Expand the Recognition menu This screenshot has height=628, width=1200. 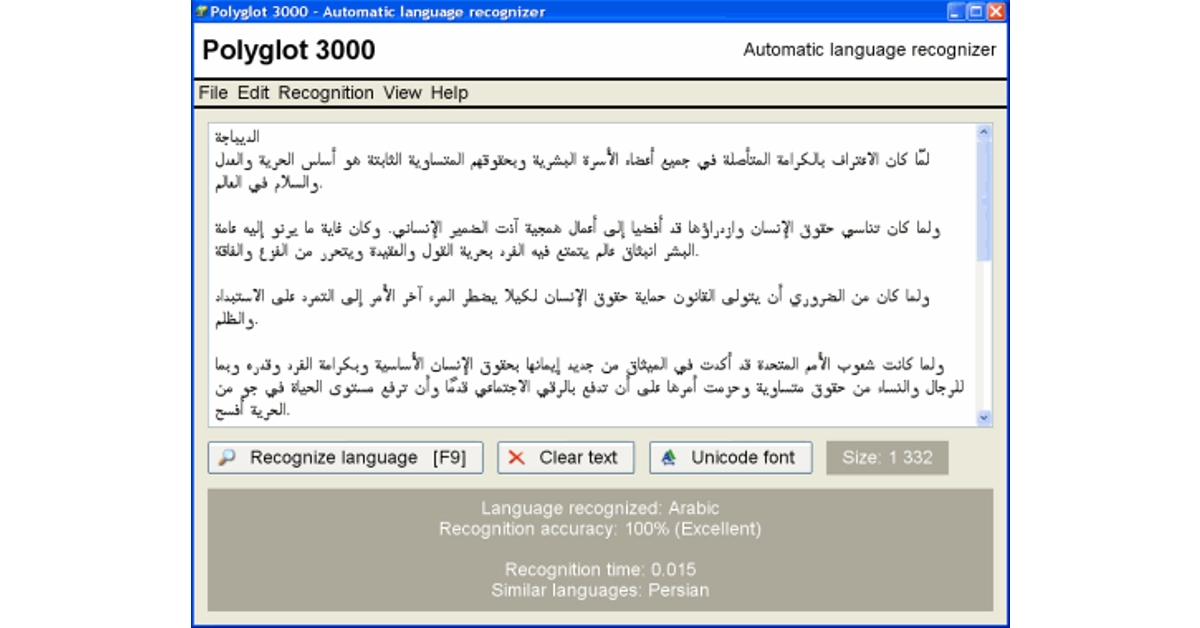[x=326, y=93]
